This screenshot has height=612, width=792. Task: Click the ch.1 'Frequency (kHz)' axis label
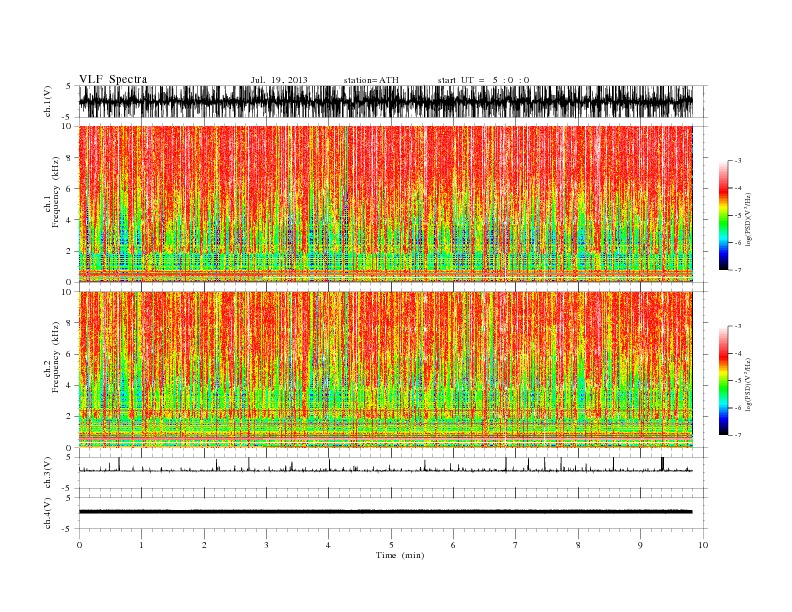coord(56,192)
